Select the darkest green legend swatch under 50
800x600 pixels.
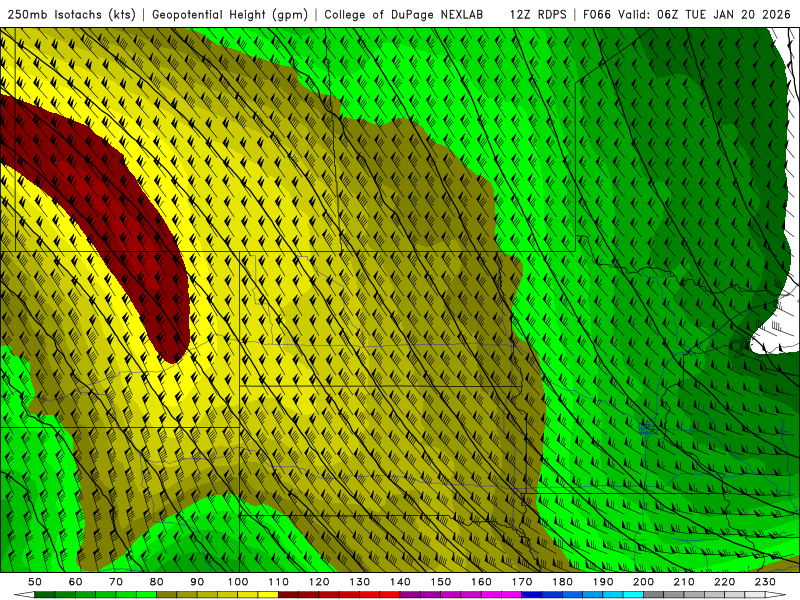(45, 595)
